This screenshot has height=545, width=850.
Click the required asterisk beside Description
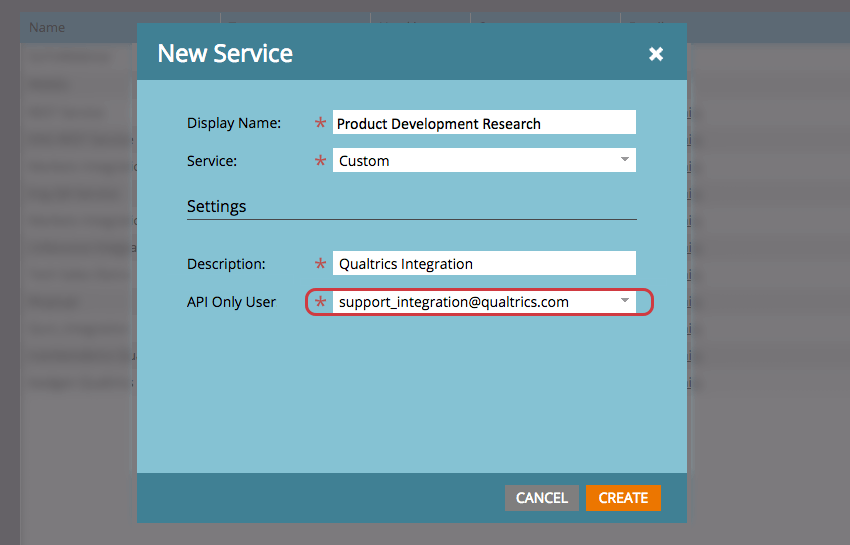point(321,265)
